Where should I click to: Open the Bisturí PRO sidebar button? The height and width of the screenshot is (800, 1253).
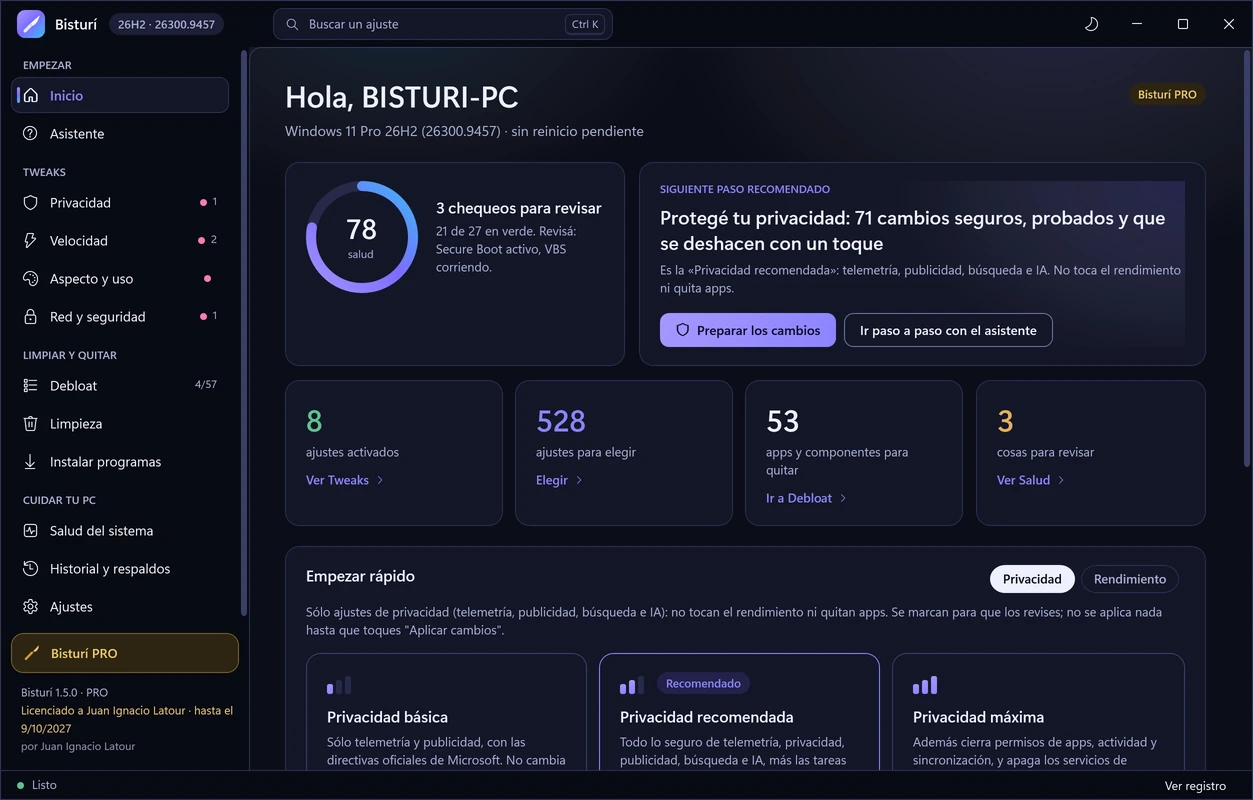[x=125, y=653]
